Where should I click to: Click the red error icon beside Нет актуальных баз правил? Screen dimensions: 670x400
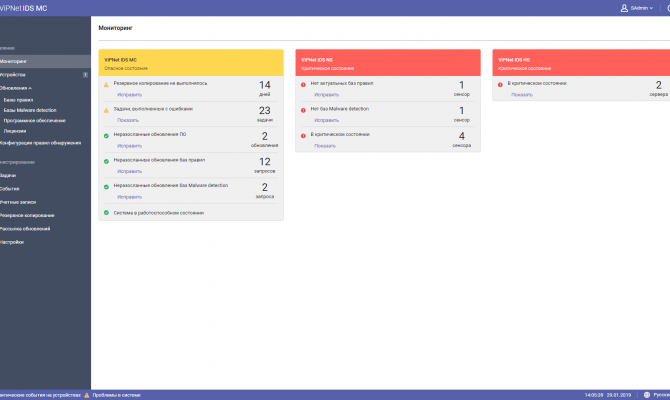(x=303, y=85)
